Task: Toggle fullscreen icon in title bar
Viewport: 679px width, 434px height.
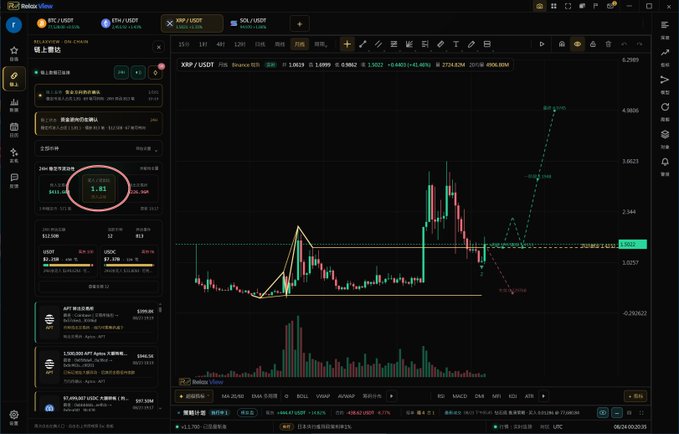Action: (568, 6)
